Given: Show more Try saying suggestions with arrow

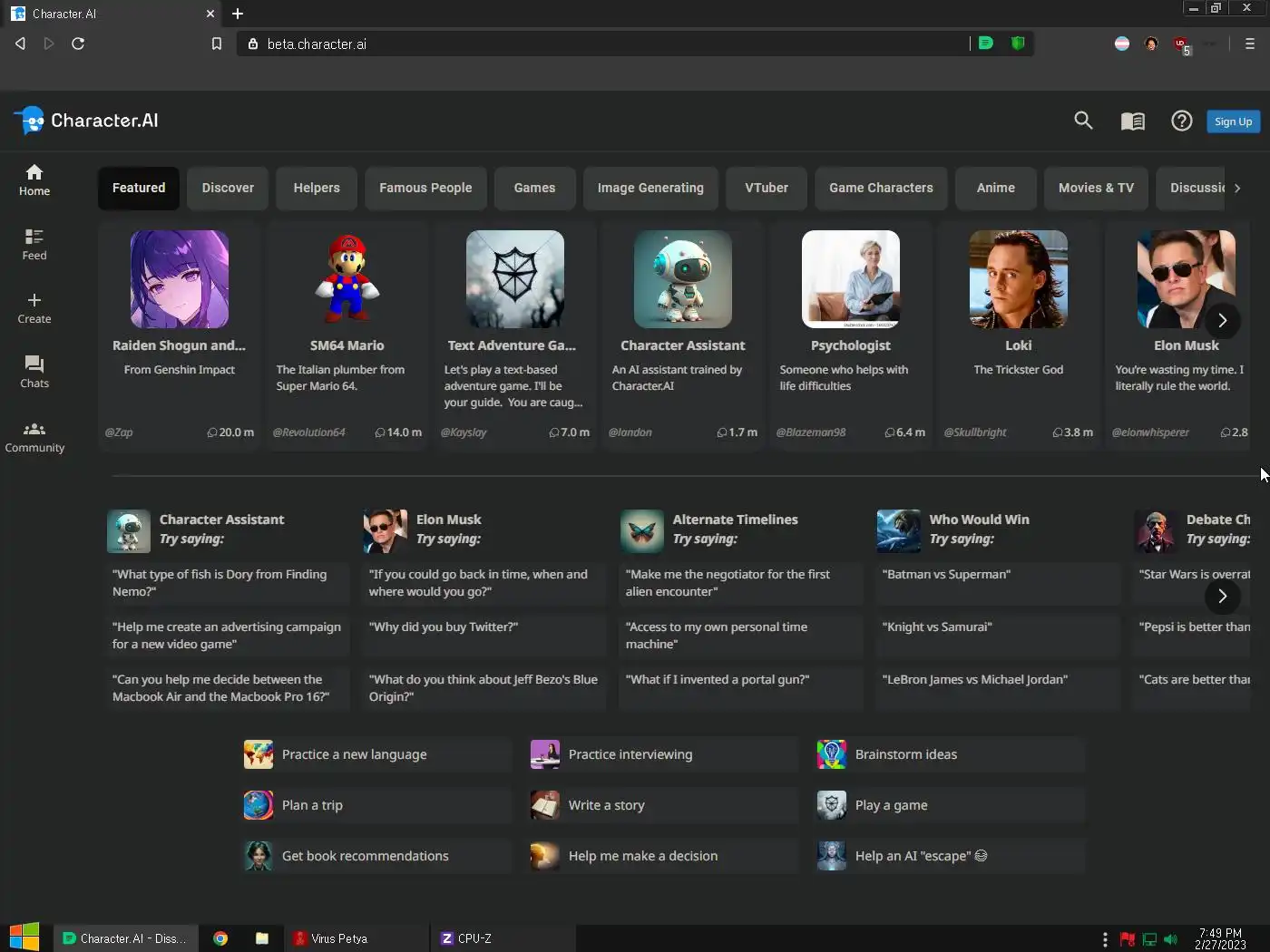Looking at the screenshot, I should (1222, 596).
